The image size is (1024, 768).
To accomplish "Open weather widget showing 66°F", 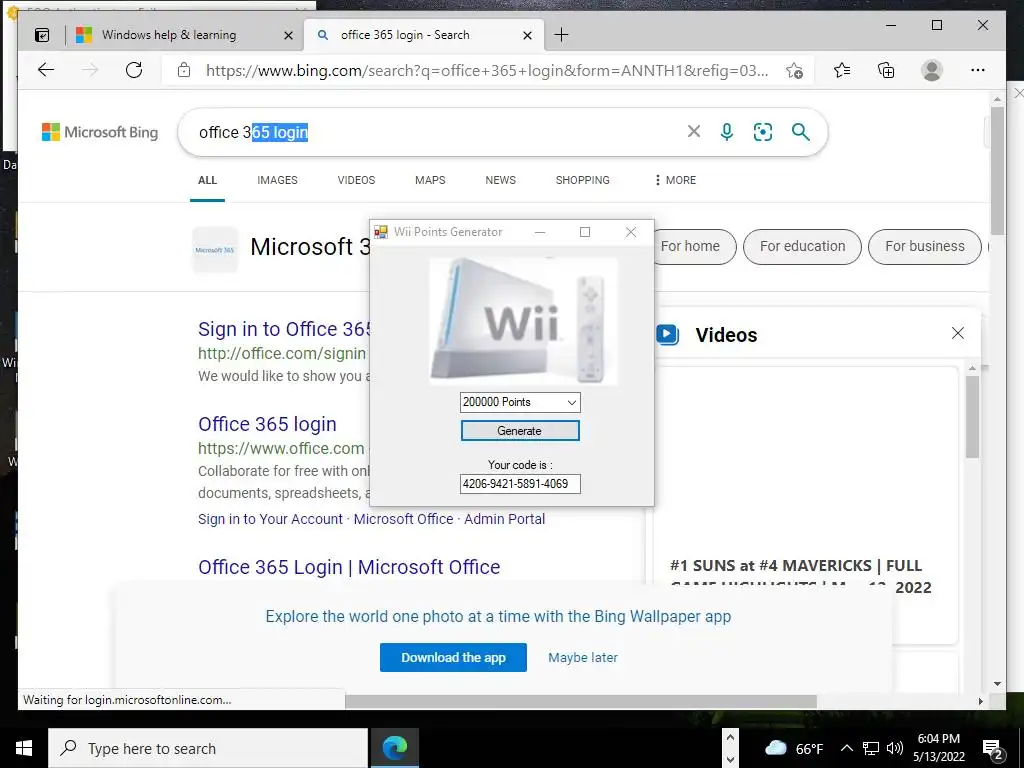I will coord(793,748).
